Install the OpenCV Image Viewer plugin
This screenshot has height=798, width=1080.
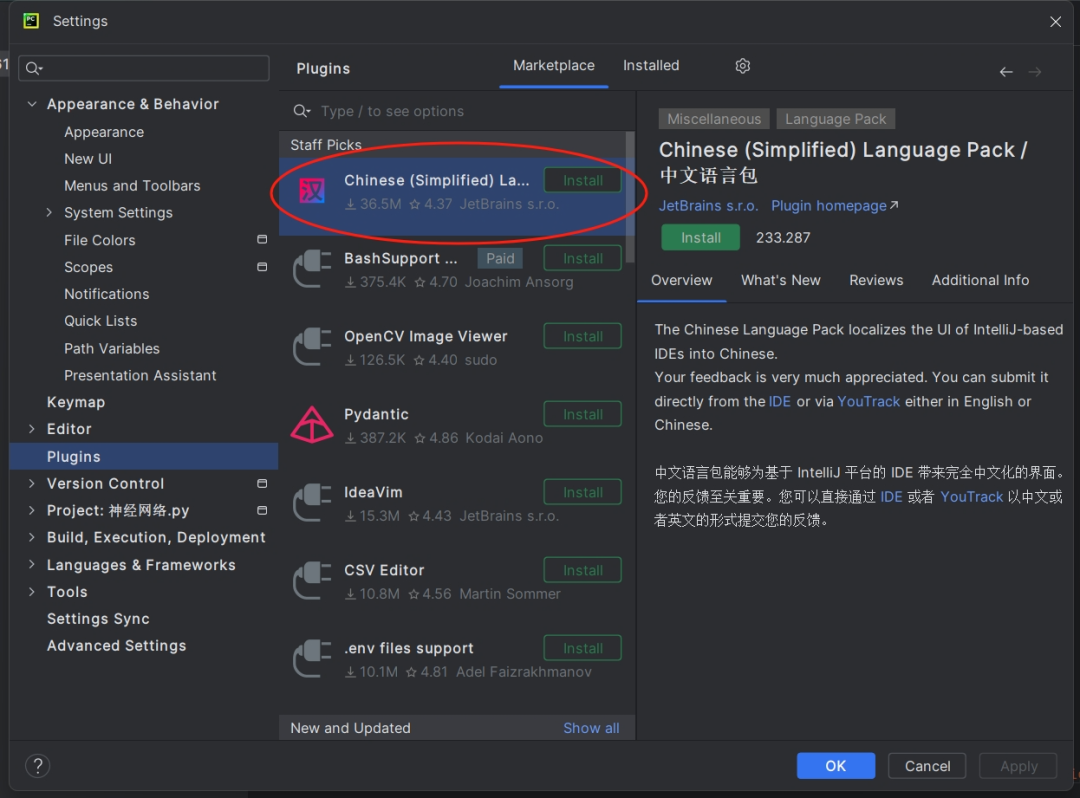[x=583, y=336]
